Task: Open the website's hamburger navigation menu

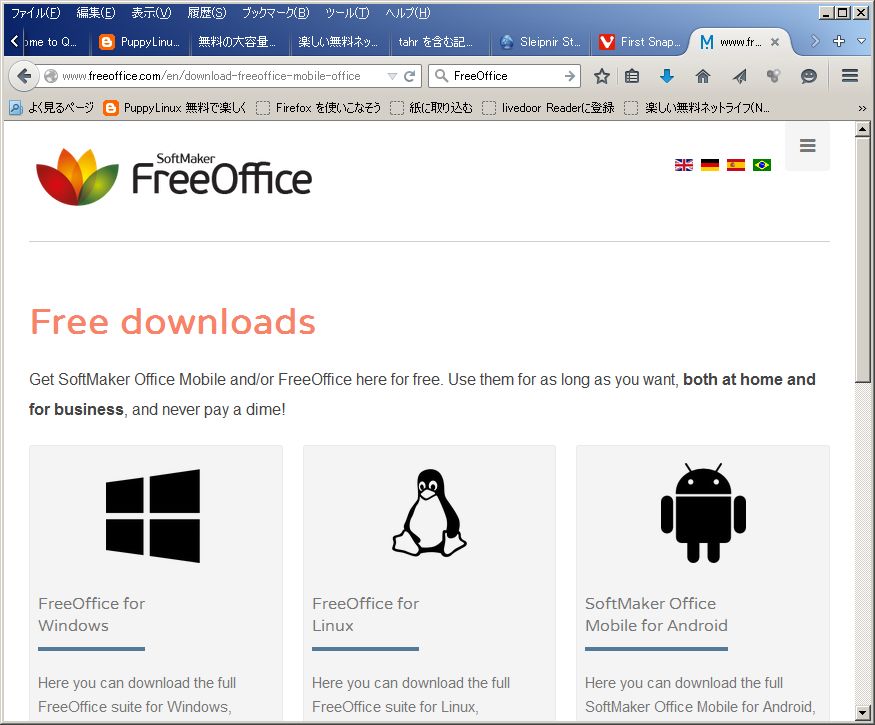Action: click(x=807, y=146)
